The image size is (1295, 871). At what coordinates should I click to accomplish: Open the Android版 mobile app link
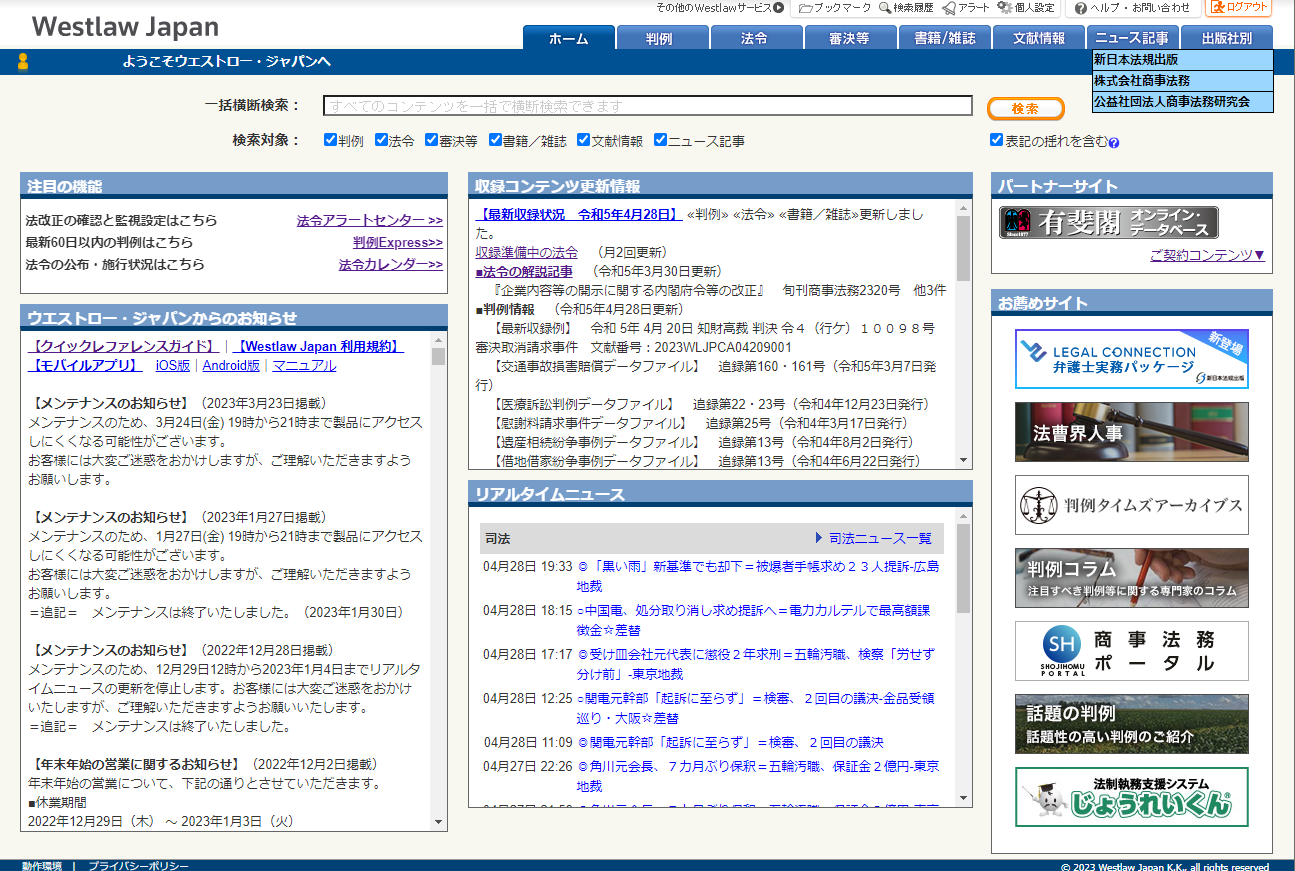pos(231,366)
